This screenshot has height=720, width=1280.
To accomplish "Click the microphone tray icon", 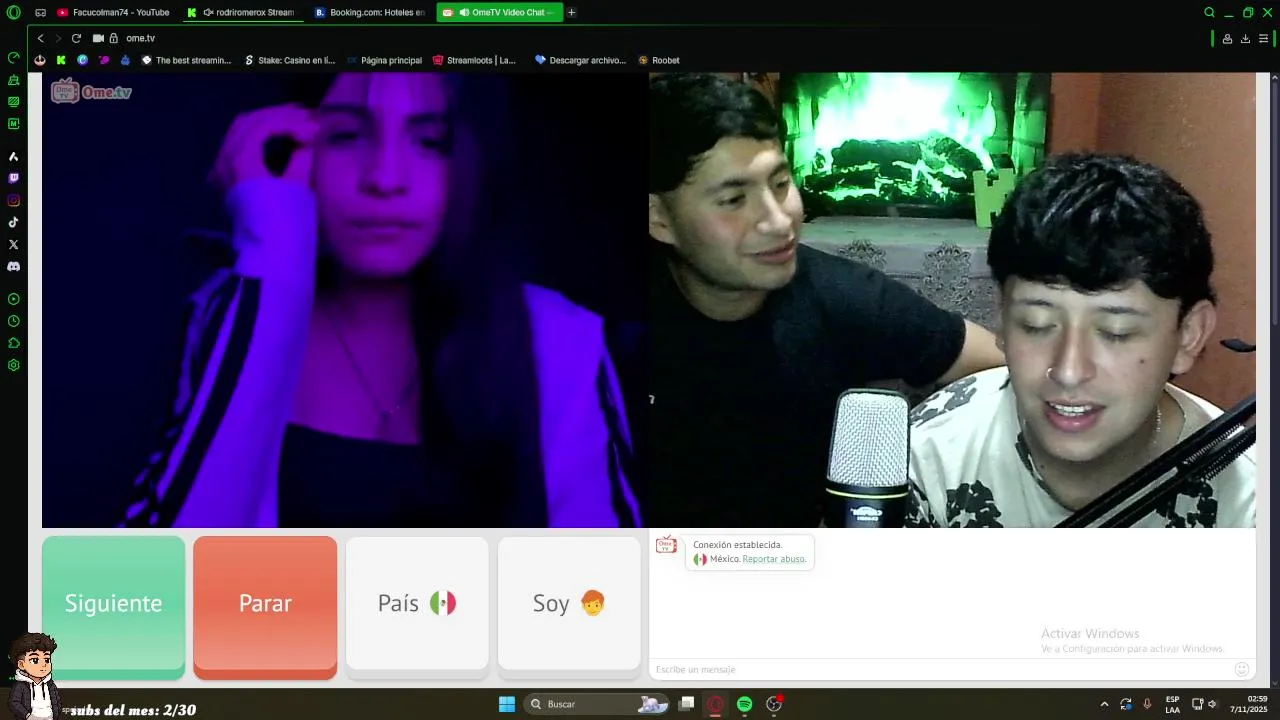I will (x=1147, y=704).
